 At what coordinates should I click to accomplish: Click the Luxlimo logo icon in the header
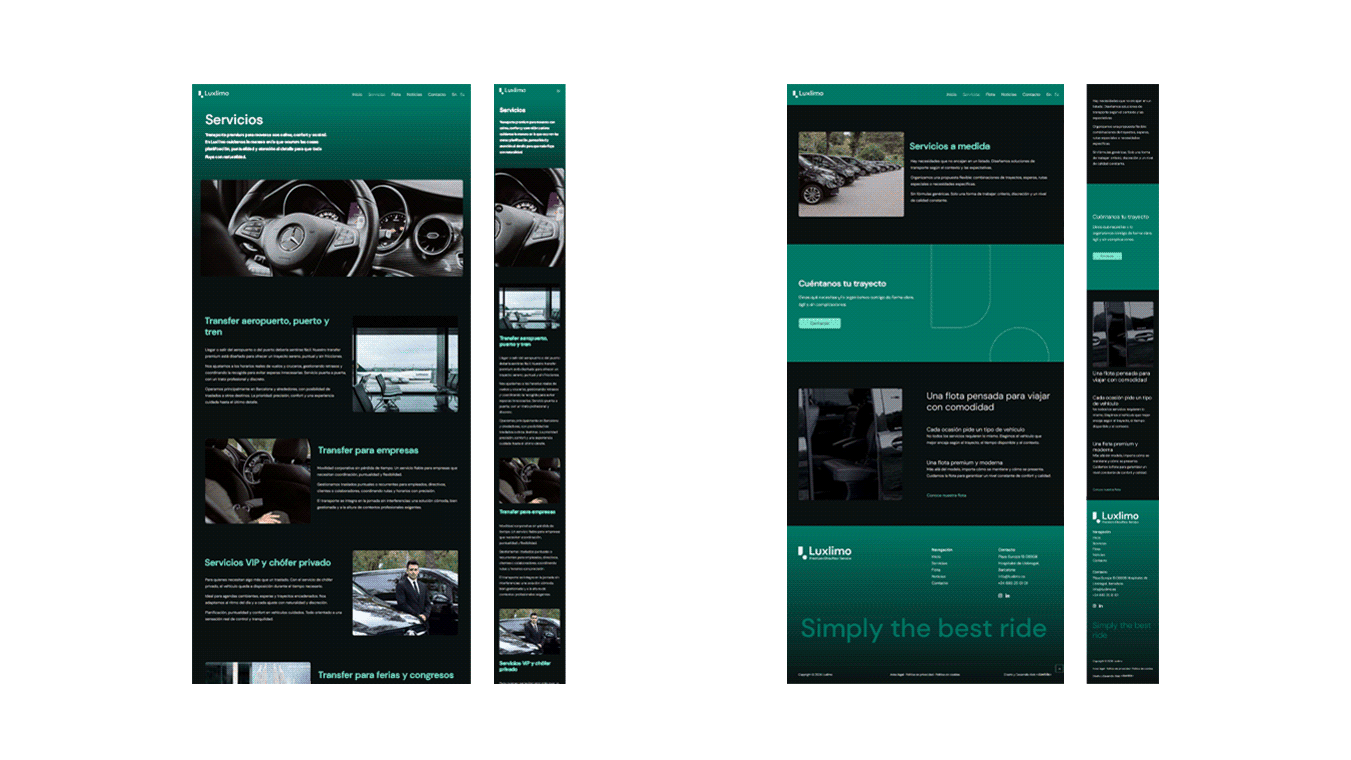coord(794,93)
